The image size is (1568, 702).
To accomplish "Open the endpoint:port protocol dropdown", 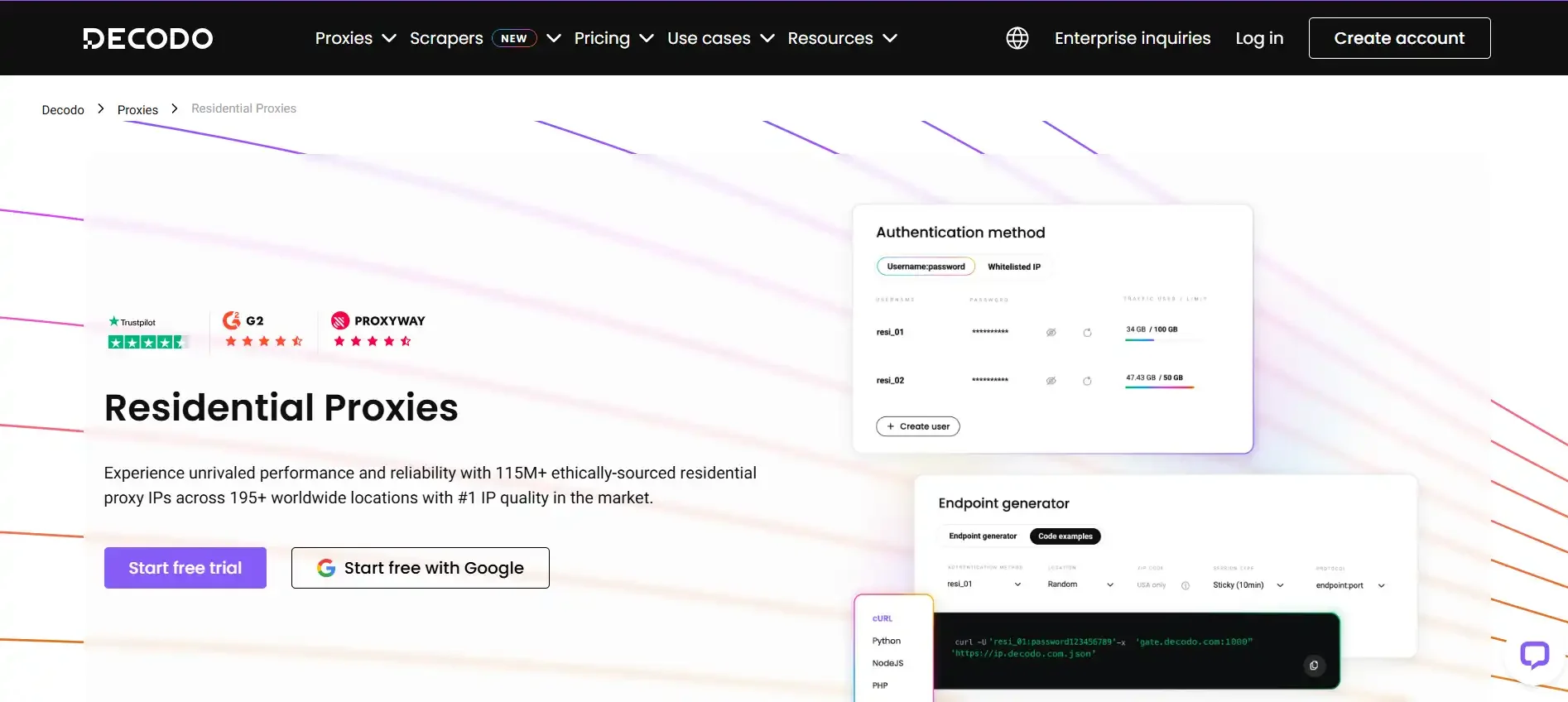I will 1350,585.
